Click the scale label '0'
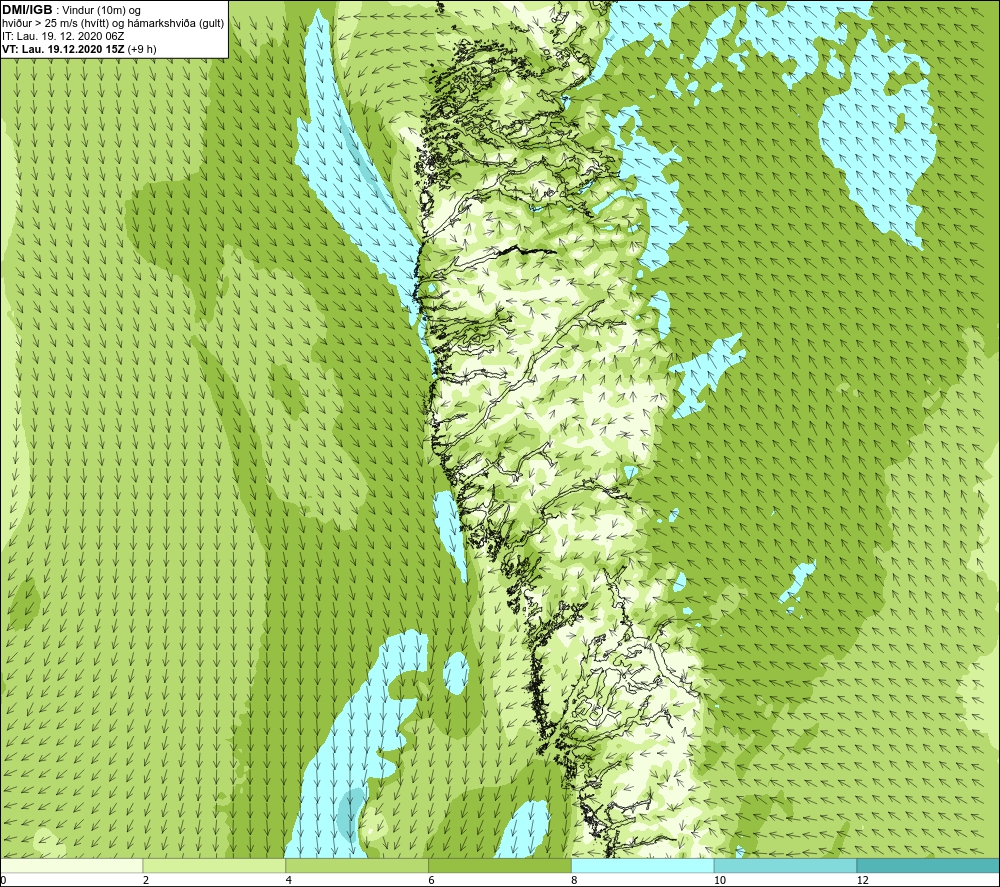This screenshot has width=1000, height=887. [3, 880]
